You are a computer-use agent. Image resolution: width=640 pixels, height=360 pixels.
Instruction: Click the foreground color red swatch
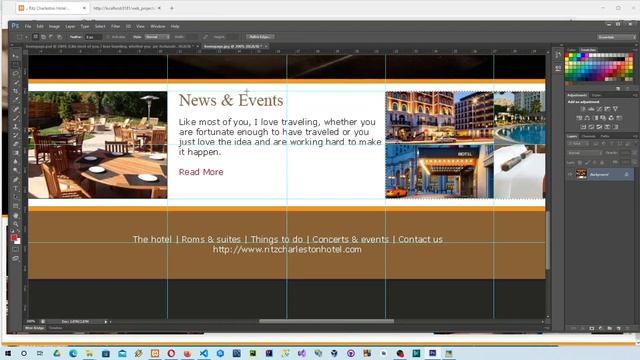(13, 237)
